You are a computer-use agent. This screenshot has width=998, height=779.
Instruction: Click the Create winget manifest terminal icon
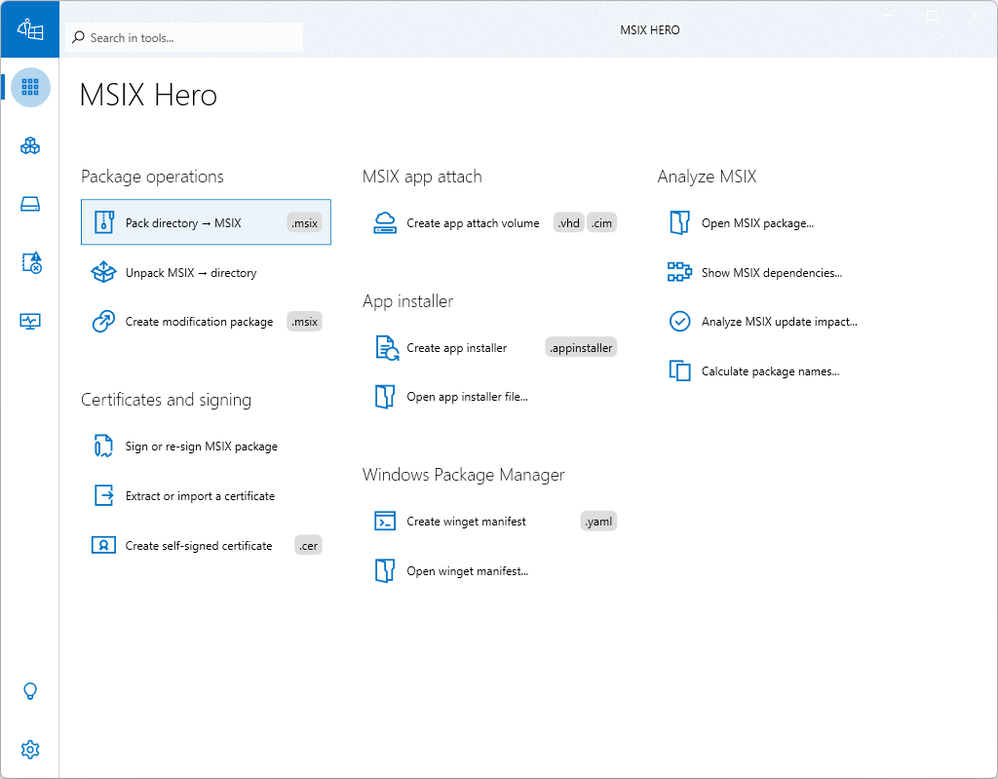point(385,521)
